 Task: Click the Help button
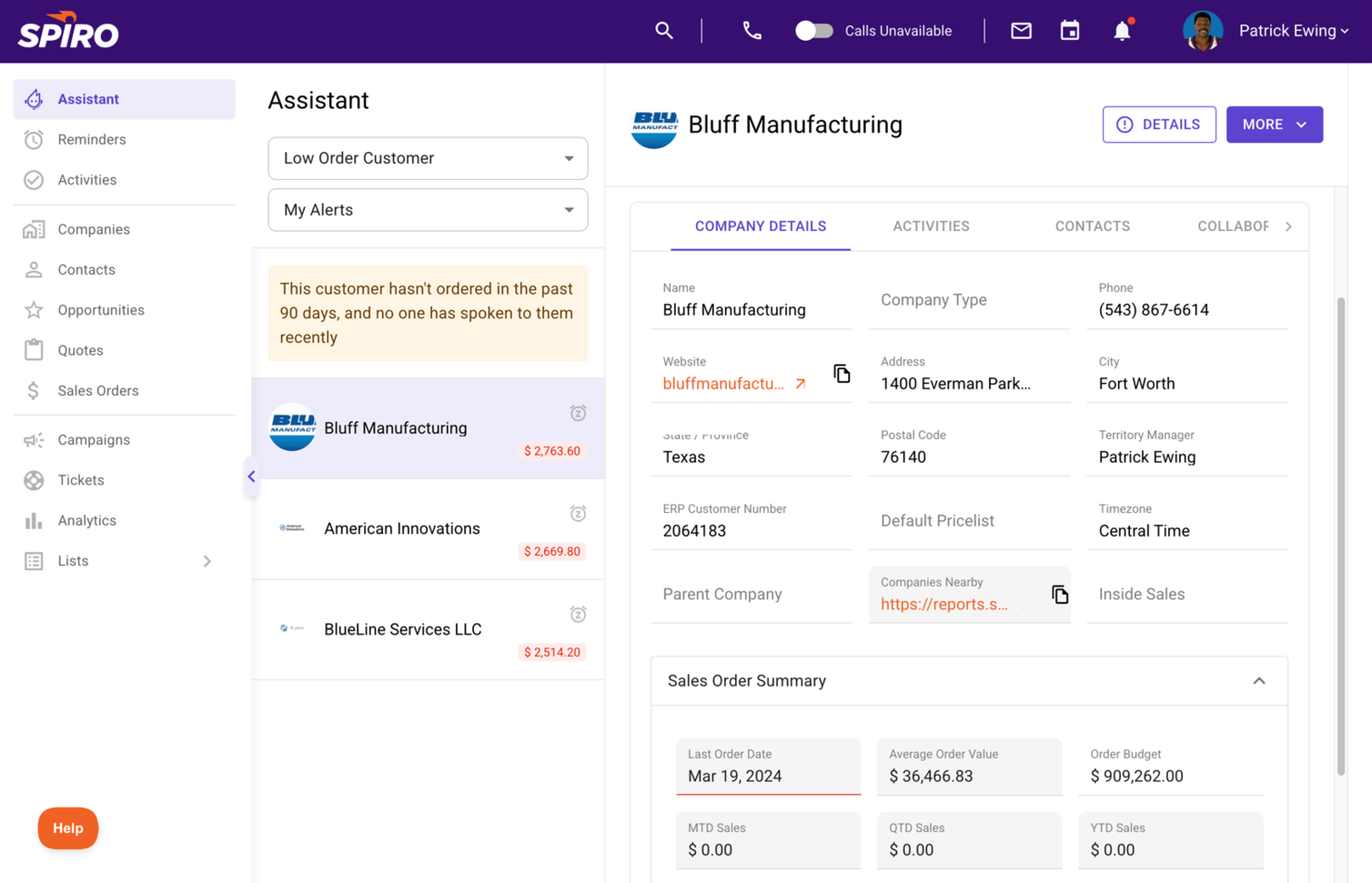point(68,828)
